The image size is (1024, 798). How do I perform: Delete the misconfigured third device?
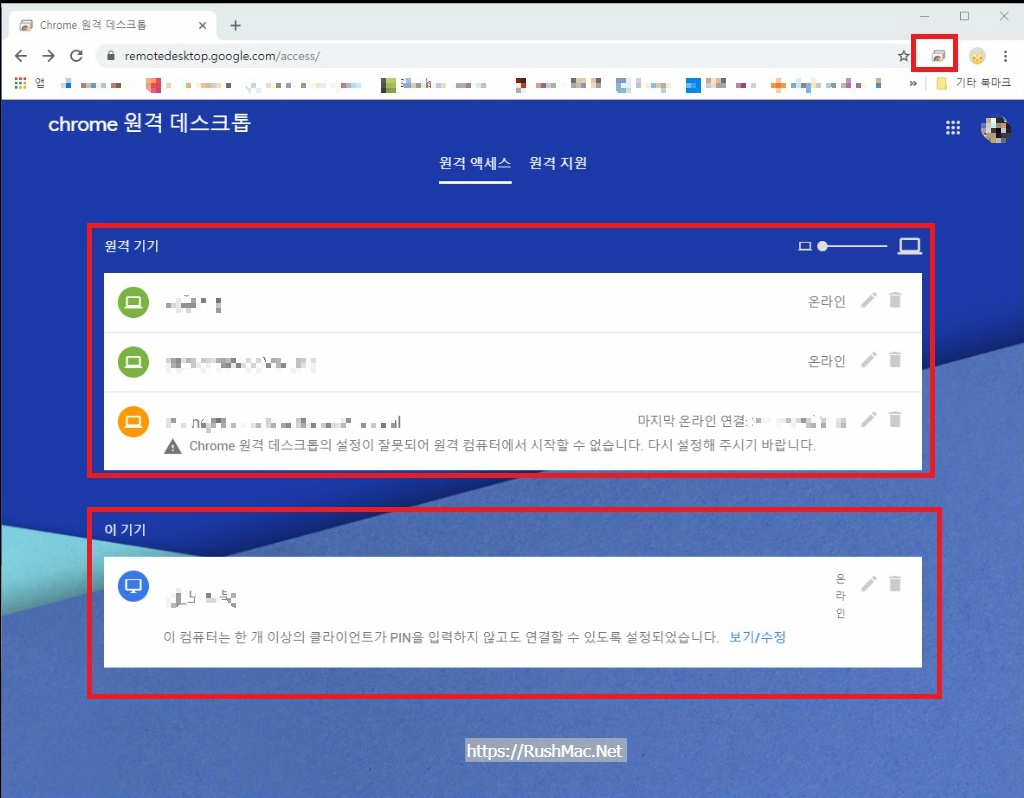tap(895, 419)
